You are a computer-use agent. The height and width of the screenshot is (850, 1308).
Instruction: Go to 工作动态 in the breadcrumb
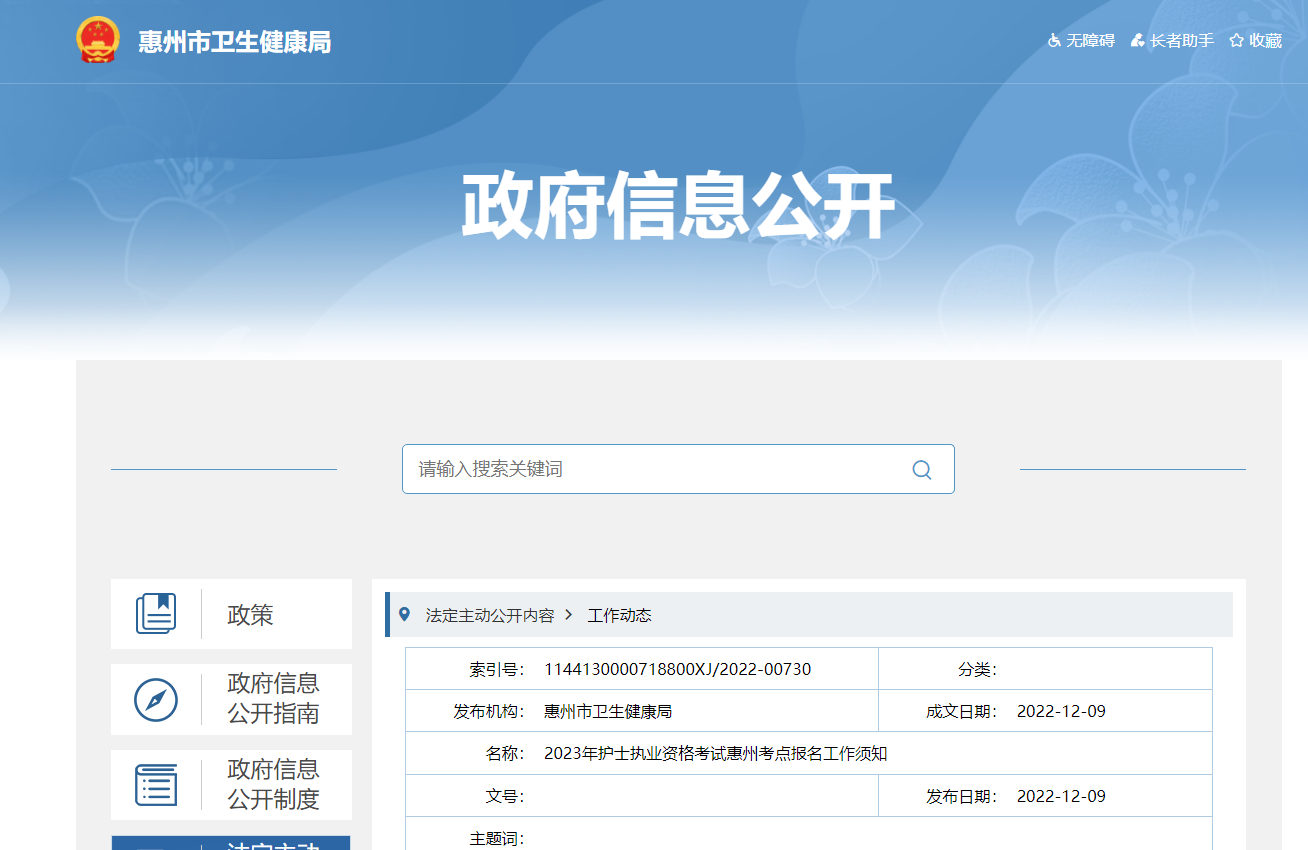click(x=619, y=616)
